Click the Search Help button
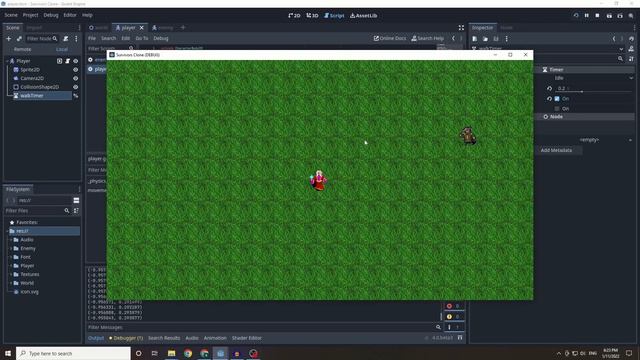 click(x=427, y=38)
